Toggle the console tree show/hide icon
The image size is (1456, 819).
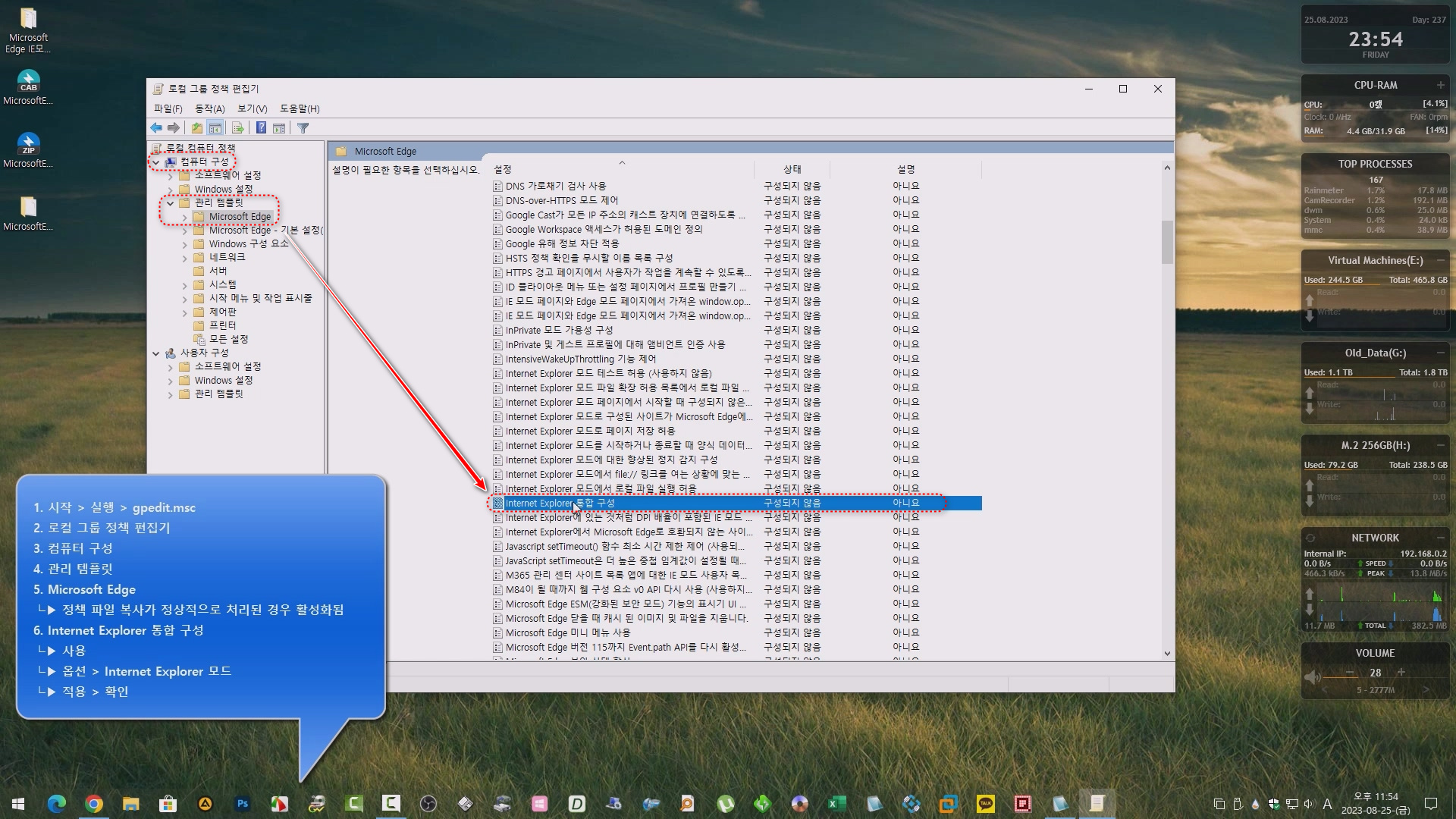[215, 128]
